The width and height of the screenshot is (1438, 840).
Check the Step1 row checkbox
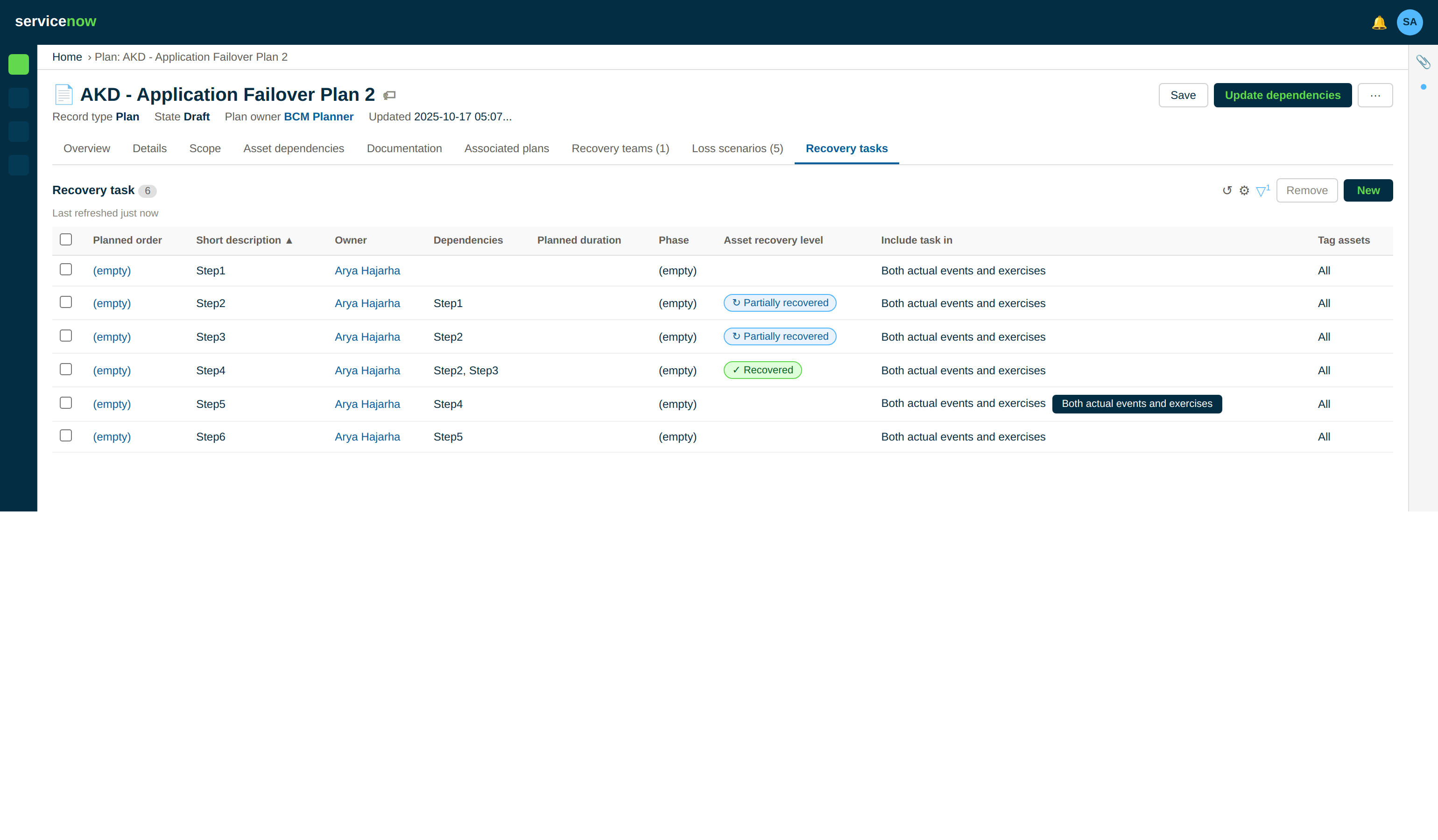coord(66,269)
